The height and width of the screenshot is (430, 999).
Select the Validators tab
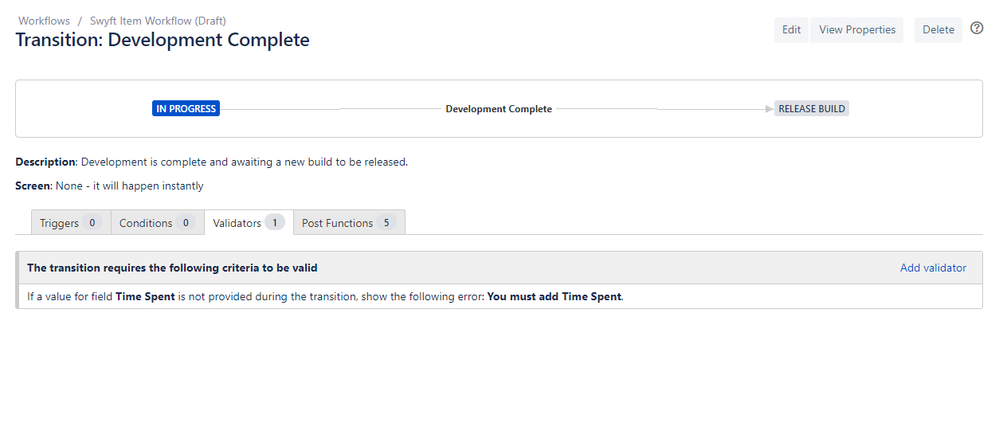click(248, 223)
